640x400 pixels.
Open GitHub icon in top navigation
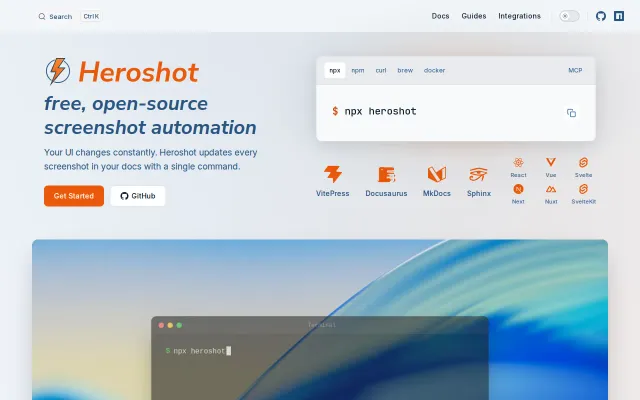[600, 16]
